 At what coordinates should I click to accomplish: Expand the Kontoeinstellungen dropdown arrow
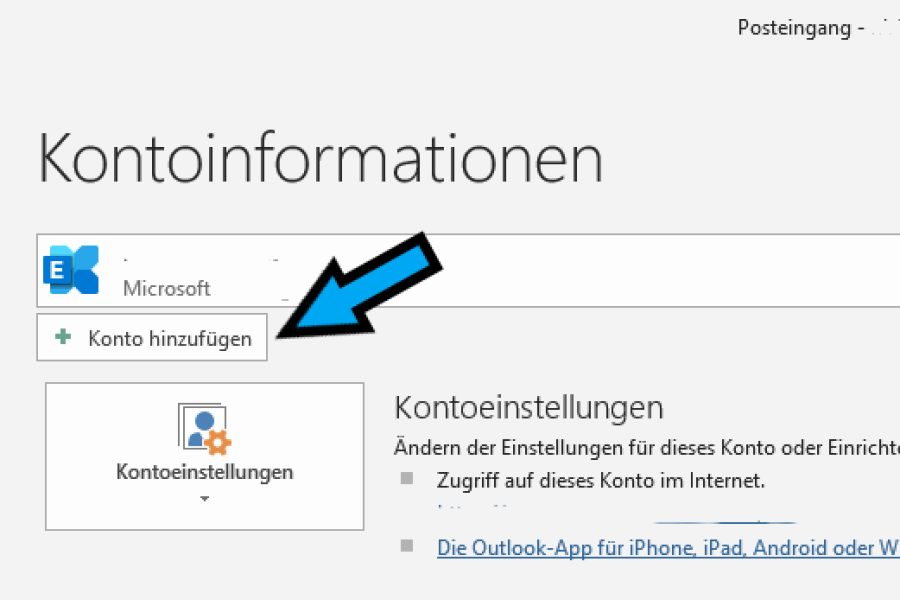click(x=204, y=498)
